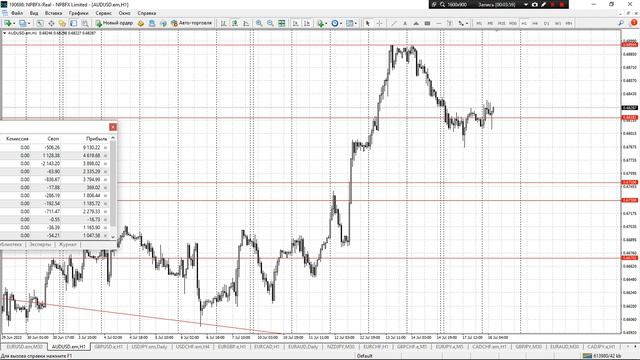This screenshot has width=640, height=360.
Task: Expand the recorder bar dropdown arrow
Action: tap(526, 4)
